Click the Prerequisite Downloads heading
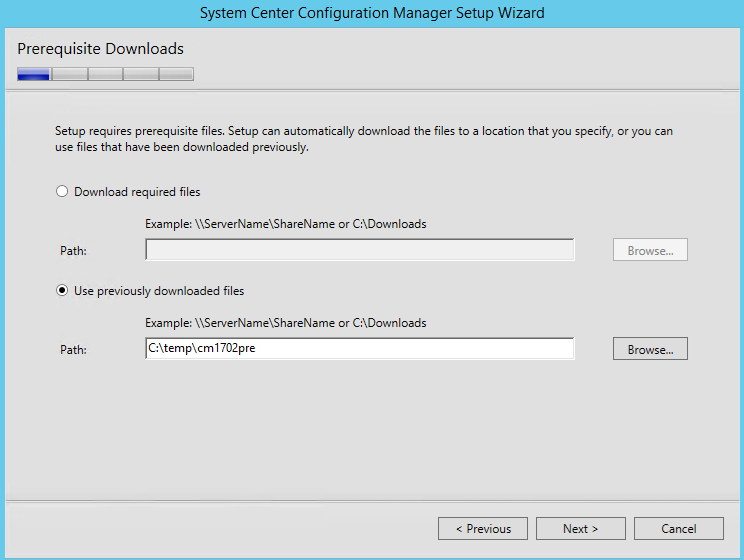 click(x=101, y=49)
